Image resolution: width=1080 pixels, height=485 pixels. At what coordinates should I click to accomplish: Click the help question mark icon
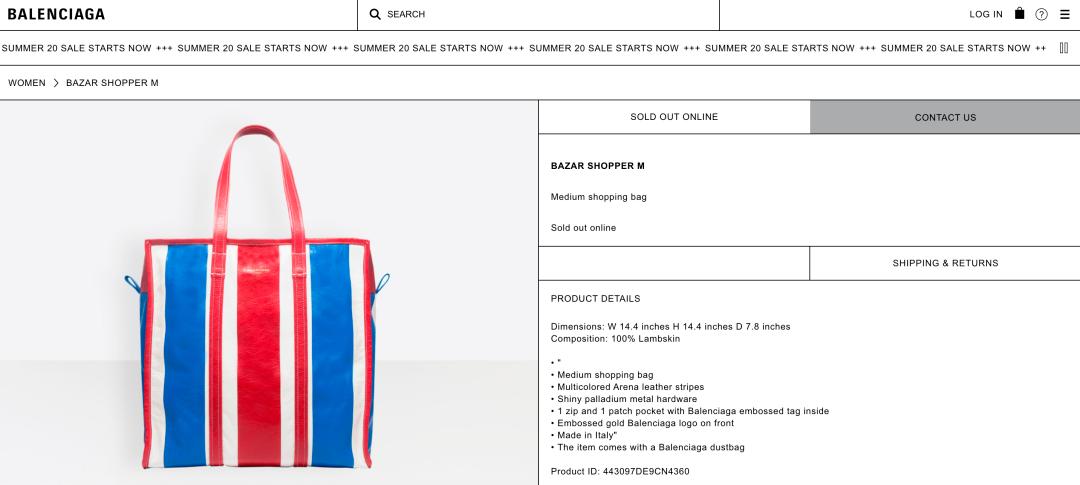click(x=1041, y=15)
